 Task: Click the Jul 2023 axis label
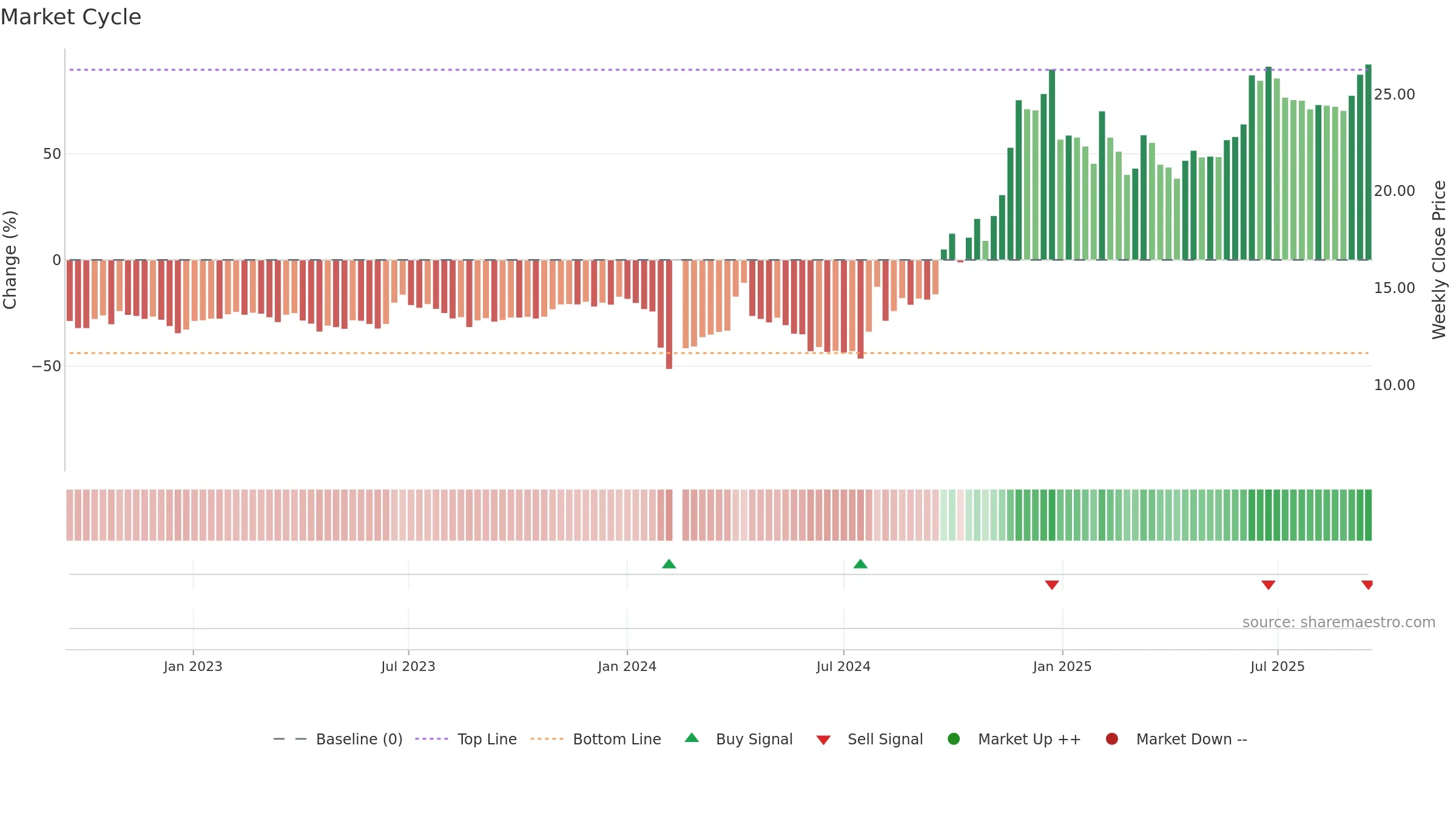tap(408, 666)
